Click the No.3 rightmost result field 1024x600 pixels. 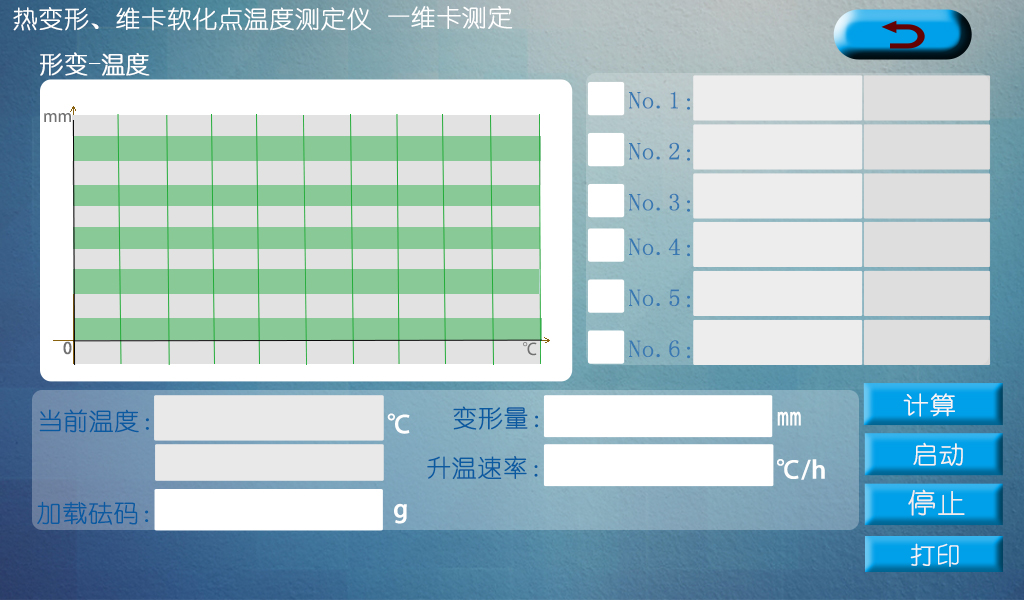click(926, 197)
